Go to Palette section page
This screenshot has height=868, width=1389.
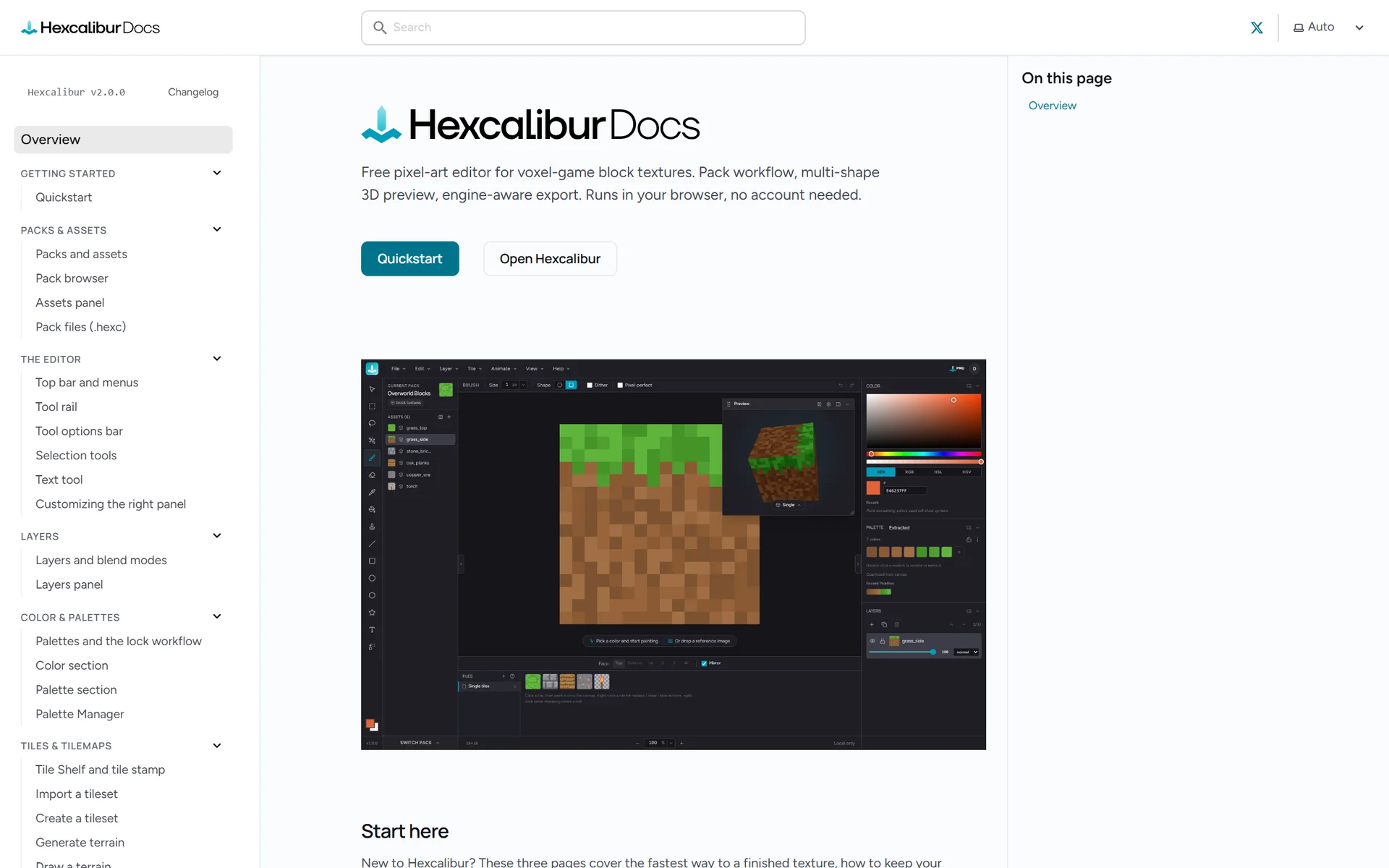pos(76,690)
